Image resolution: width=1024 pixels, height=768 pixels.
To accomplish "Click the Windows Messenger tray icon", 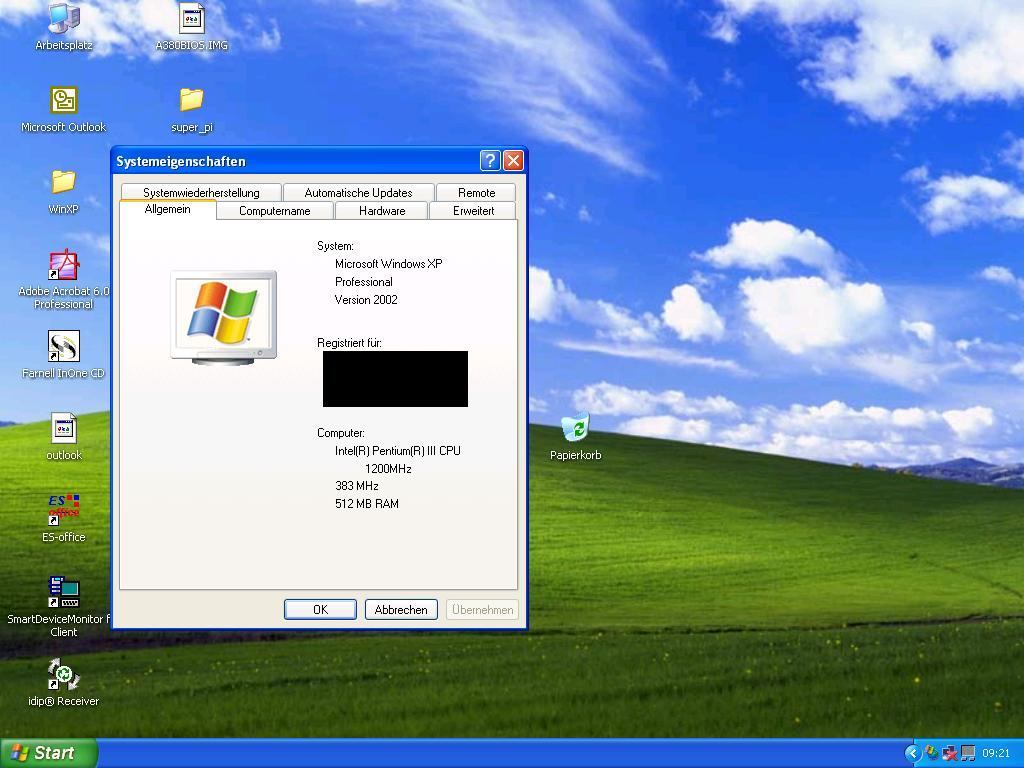I will click(931, 753).
